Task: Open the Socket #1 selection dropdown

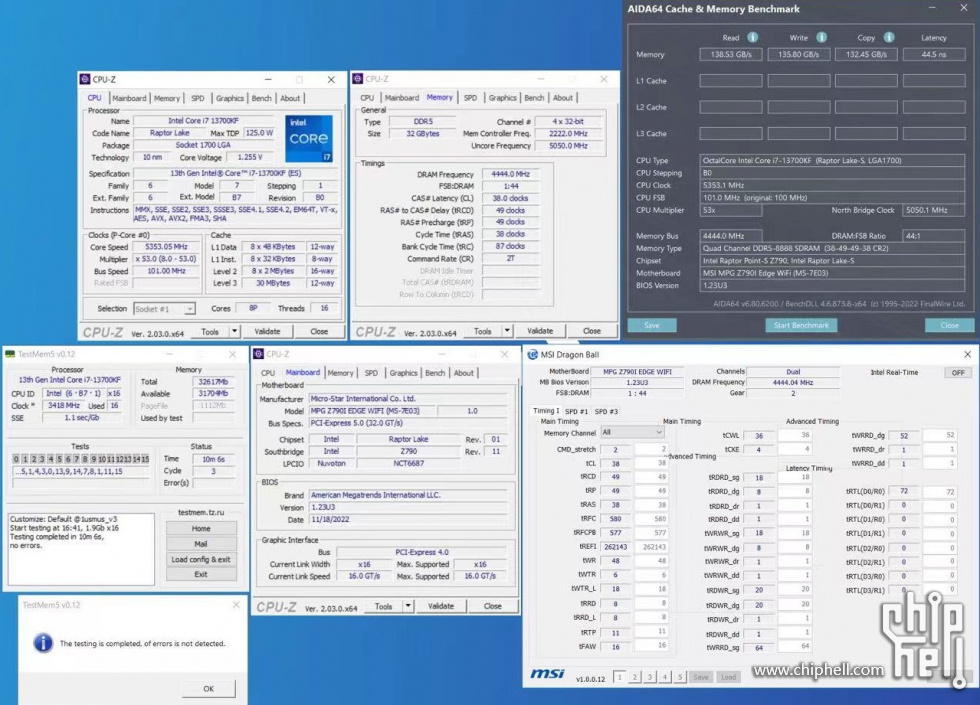Action: pyautogui.click(x=164, y=309)
